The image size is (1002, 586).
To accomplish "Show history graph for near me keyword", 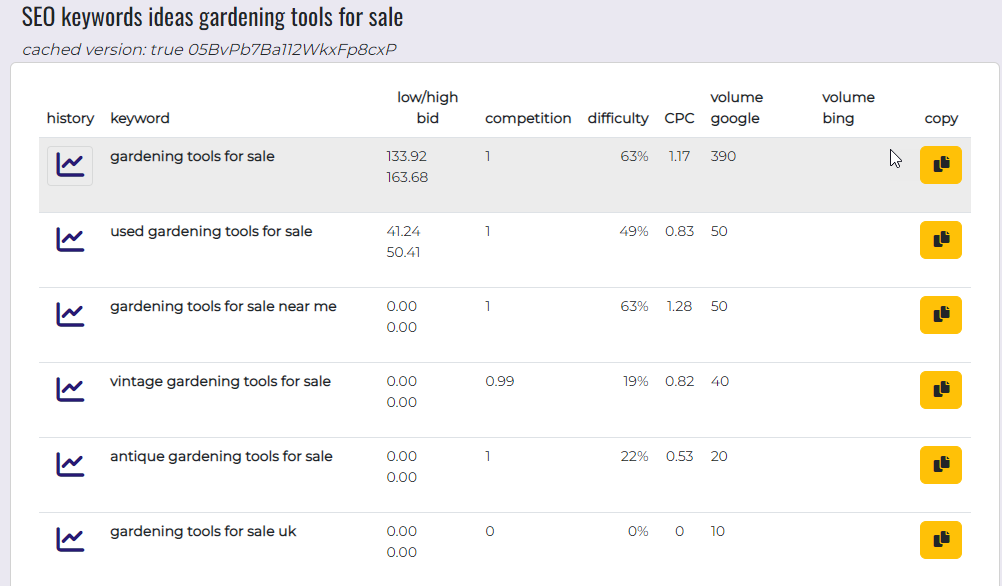I will (x=70, y=315).
